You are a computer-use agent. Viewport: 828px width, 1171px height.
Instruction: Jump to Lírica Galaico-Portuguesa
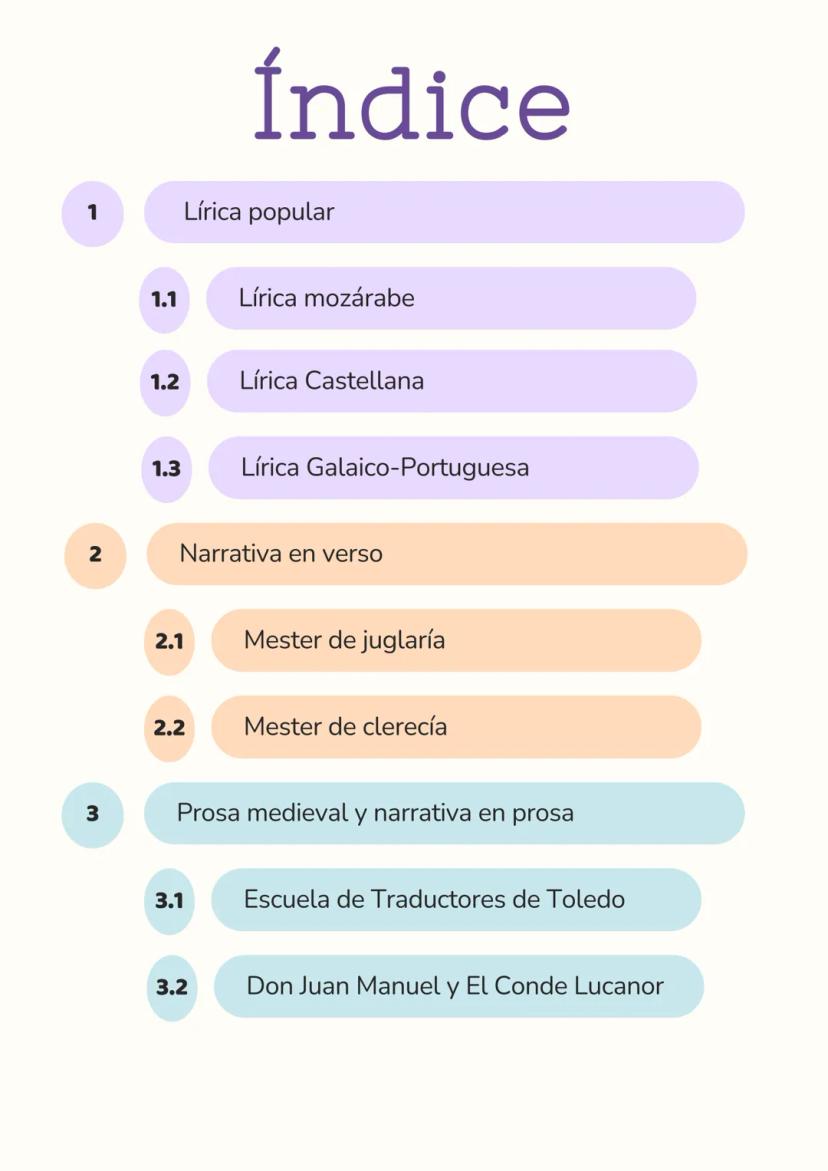[x=453, y=467]
